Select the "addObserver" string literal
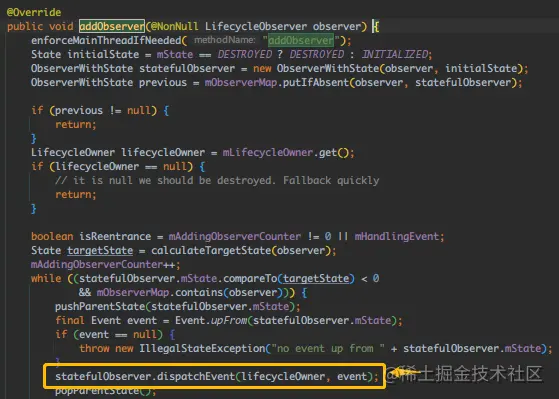The height and width of the screenshot is (399, 559). click(301, 40)
